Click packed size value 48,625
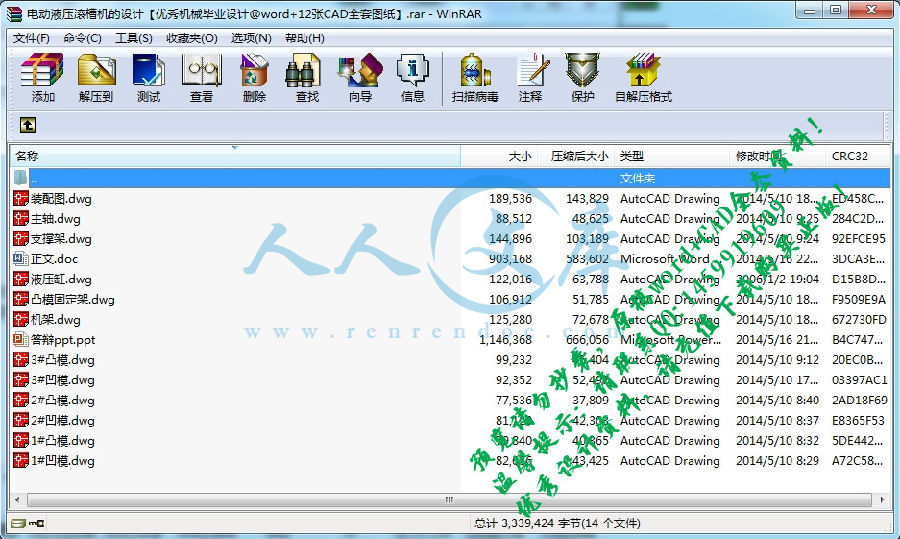The height and width of the screenshot is (539, 900). [x=590, y=219]
